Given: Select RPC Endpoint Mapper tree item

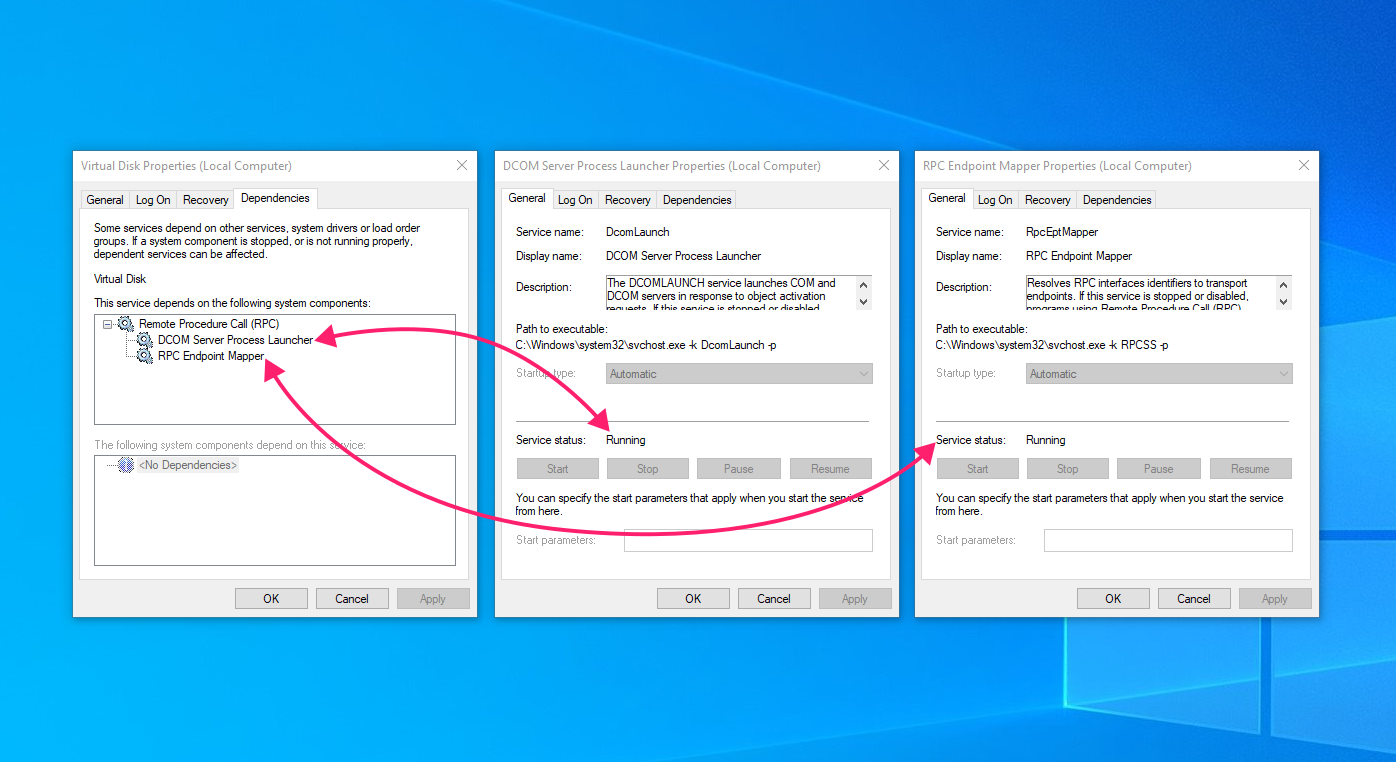Looking at the screenshot, I should [x=211, y=356].
